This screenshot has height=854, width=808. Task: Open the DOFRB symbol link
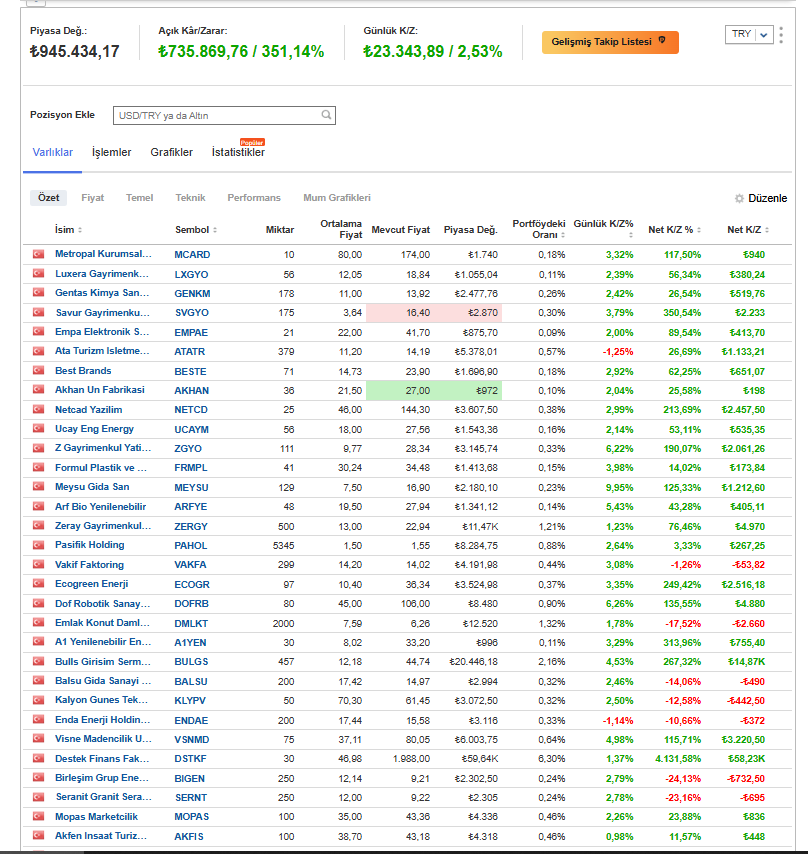(192, 604)
